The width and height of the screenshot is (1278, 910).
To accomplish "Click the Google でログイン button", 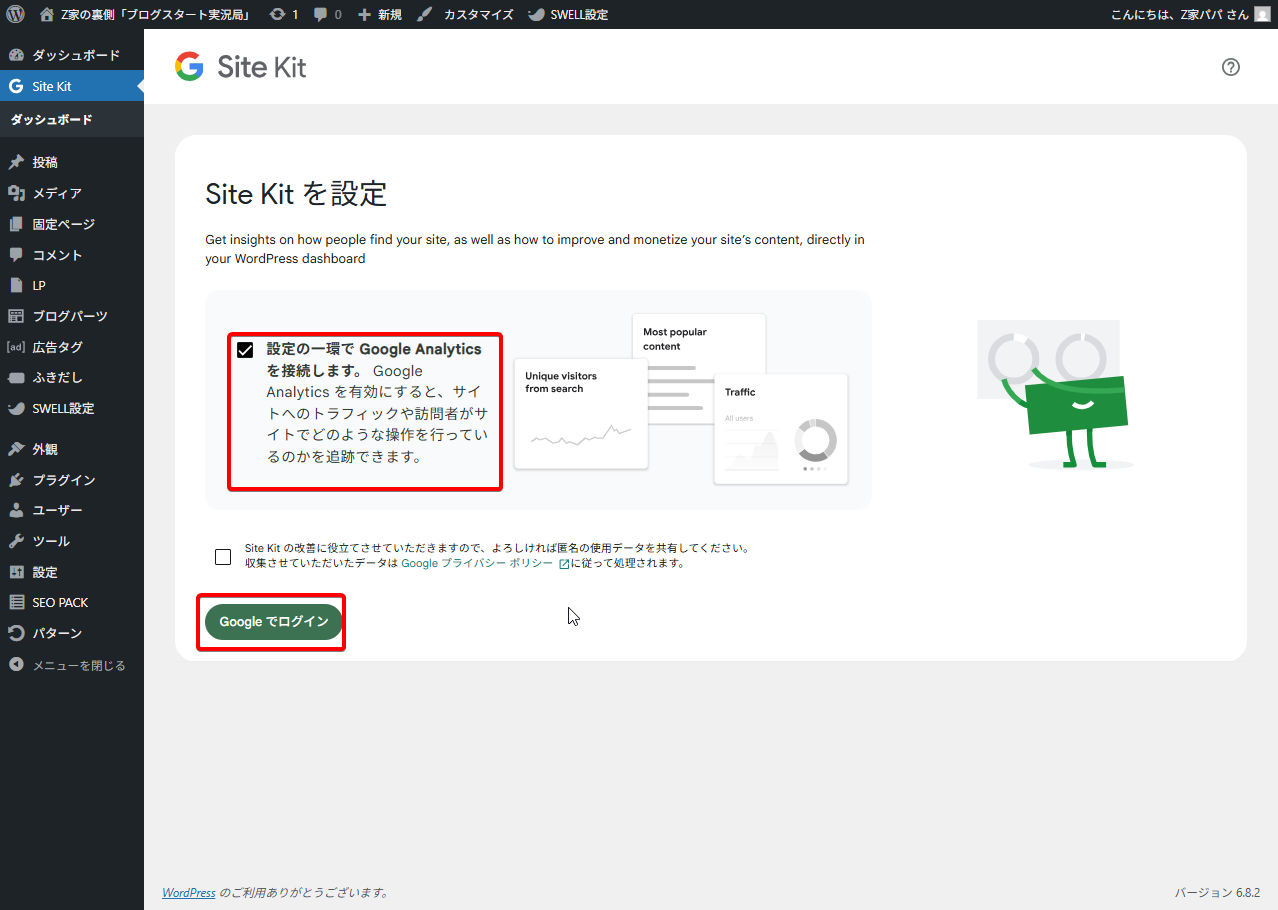I will [x=274, y=622].
